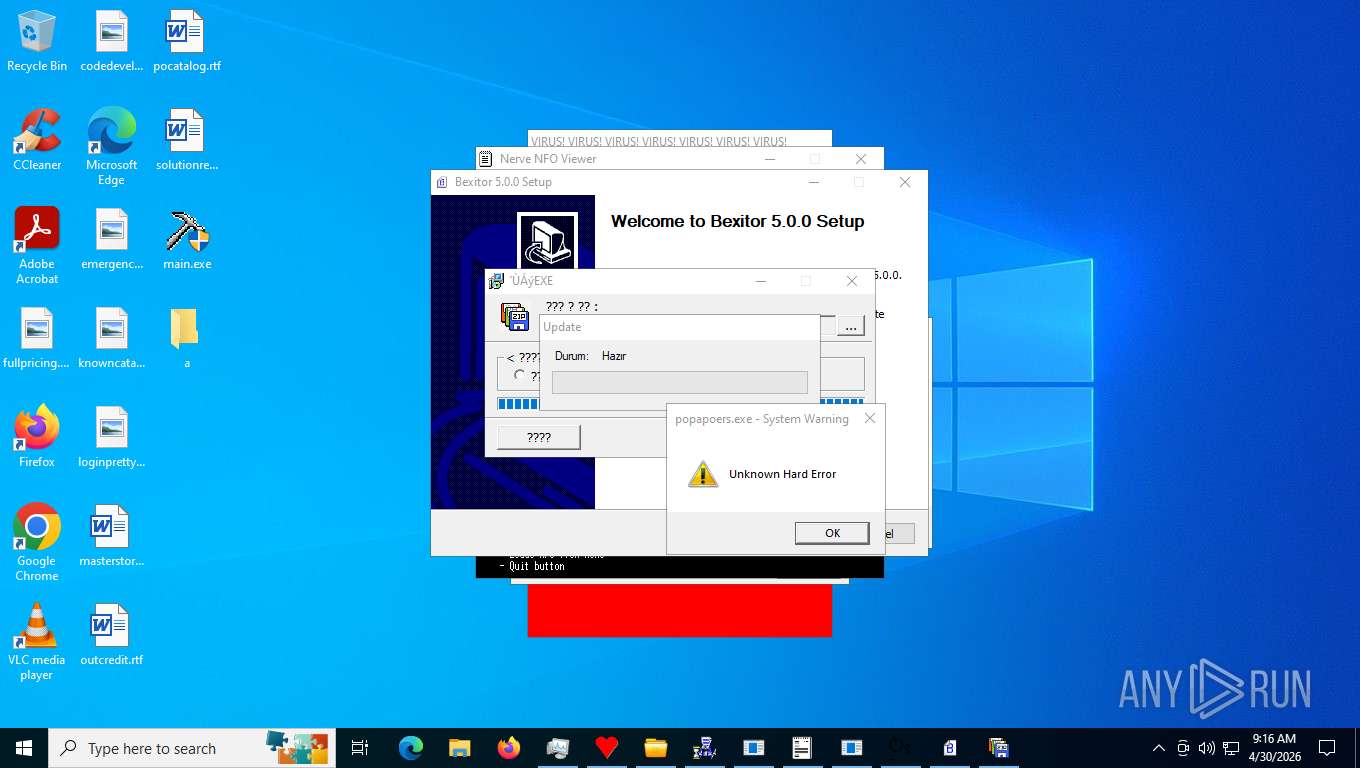Viewport: 1360px width, 768px height.
Task: Click the 'Unknown Hard Error' message text
Action: (782, 474)
